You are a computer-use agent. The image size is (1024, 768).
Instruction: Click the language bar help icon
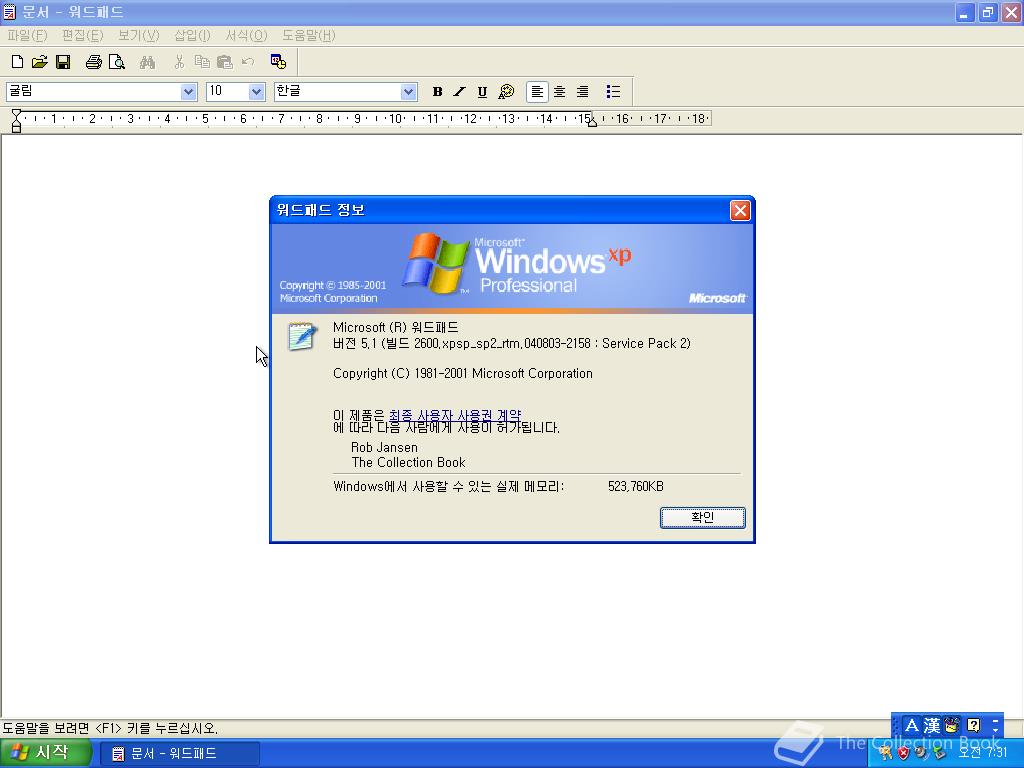(974, 725)
